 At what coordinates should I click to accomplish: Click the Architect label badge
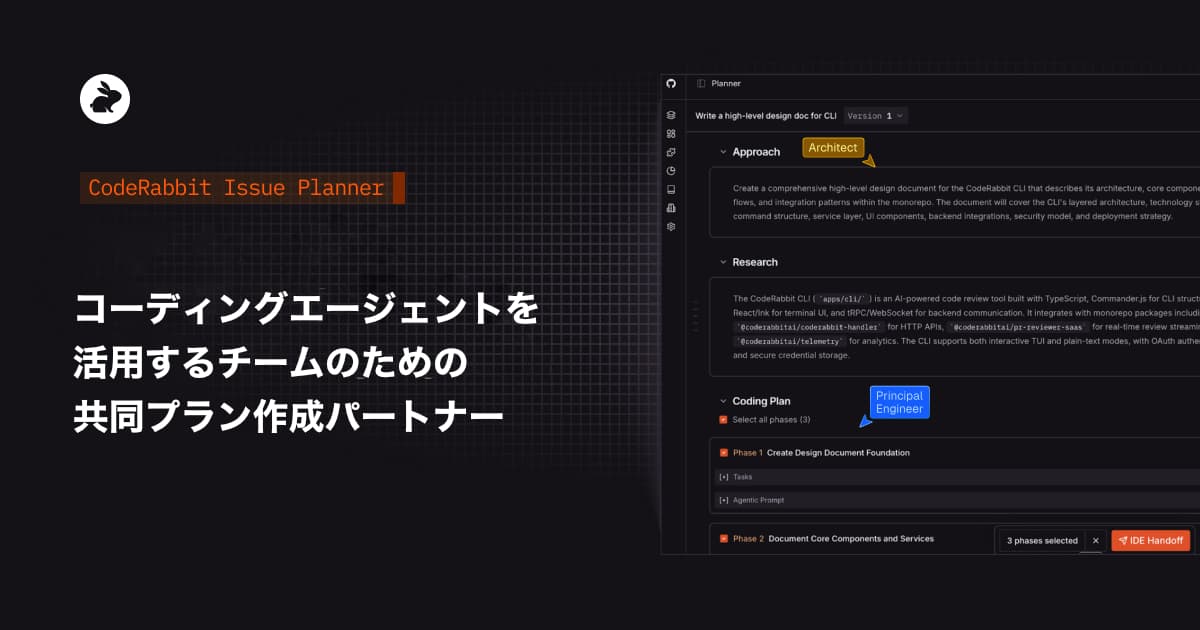point(832,147)
